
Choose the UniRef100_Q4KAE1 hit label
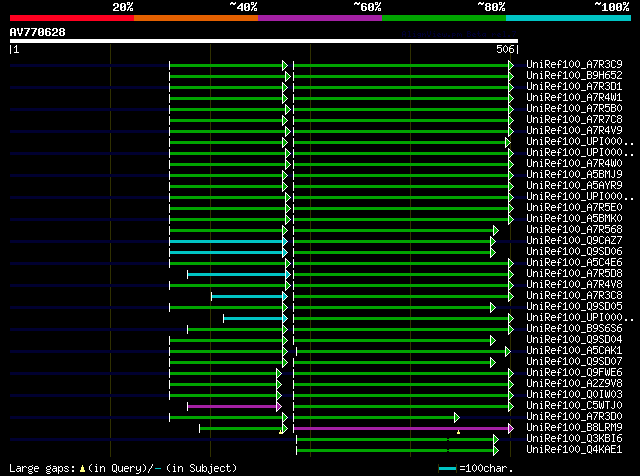[574, 450]
